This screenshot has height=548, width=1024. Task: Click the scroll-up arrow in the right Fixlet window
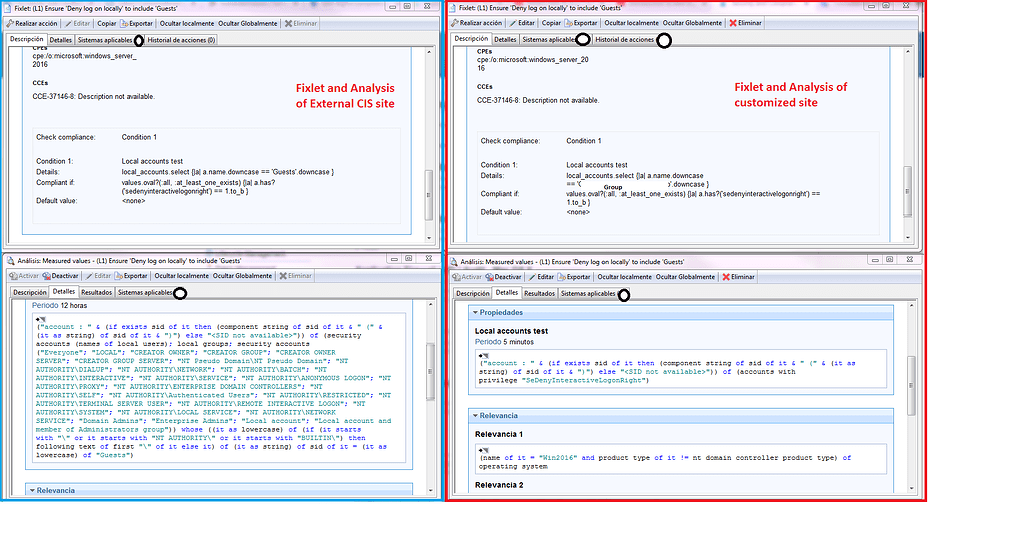(x=908, y=52)
